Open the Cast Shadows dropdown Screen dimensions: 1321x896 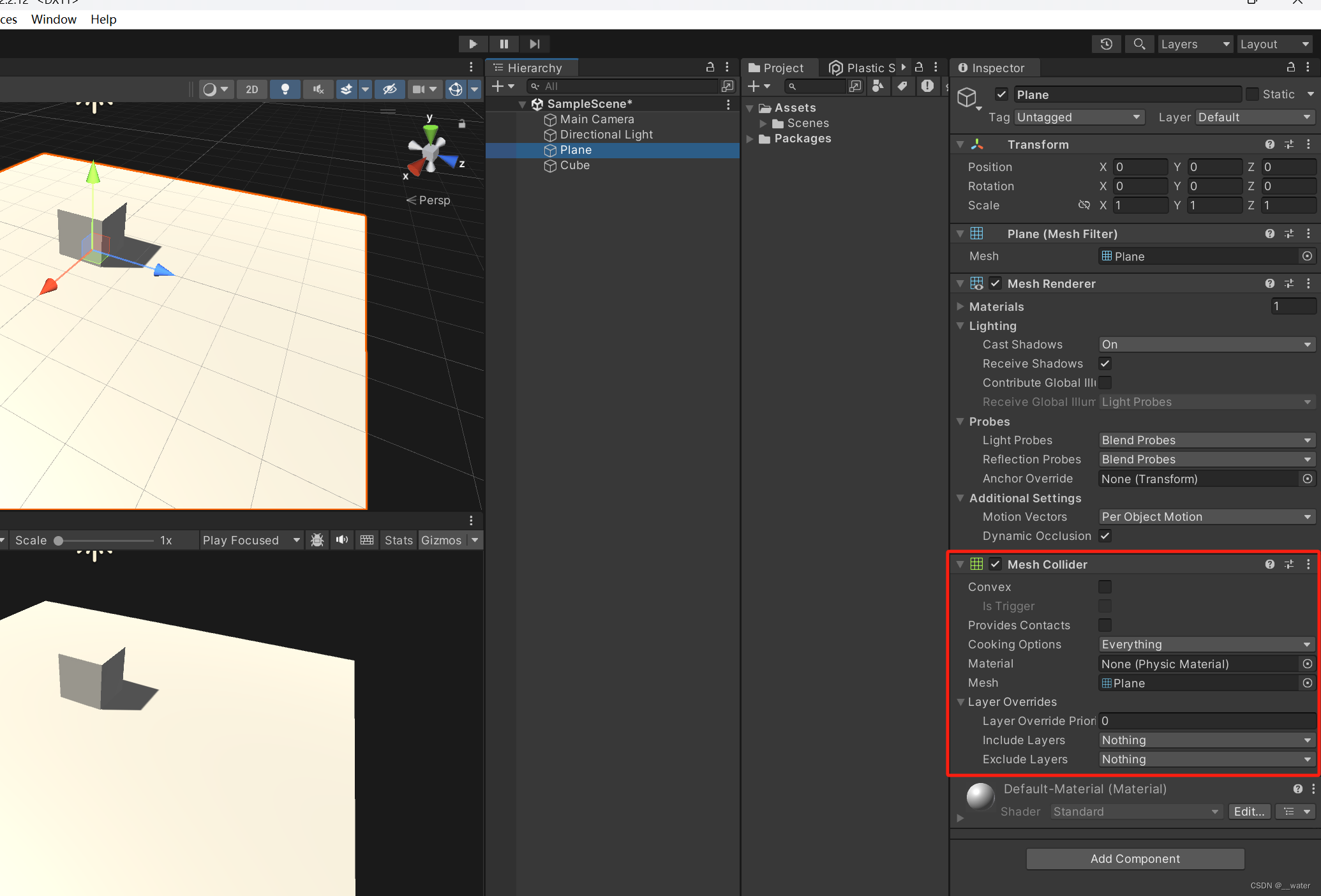[x=1205, y=344]
